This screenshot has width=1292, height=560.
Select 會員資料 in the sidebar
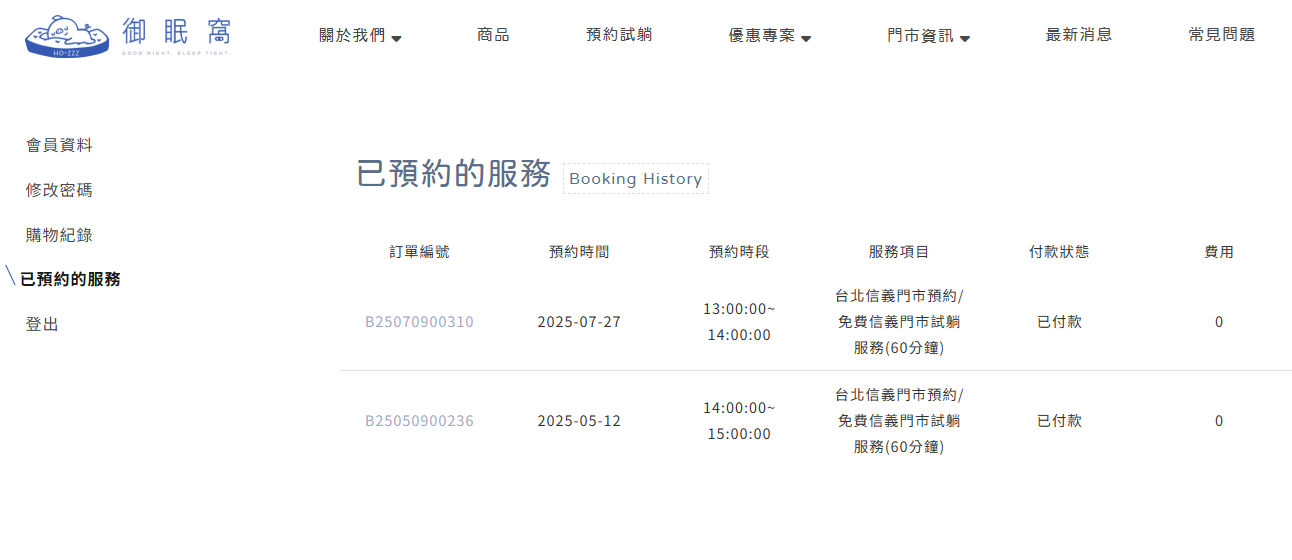click(59, 145)
